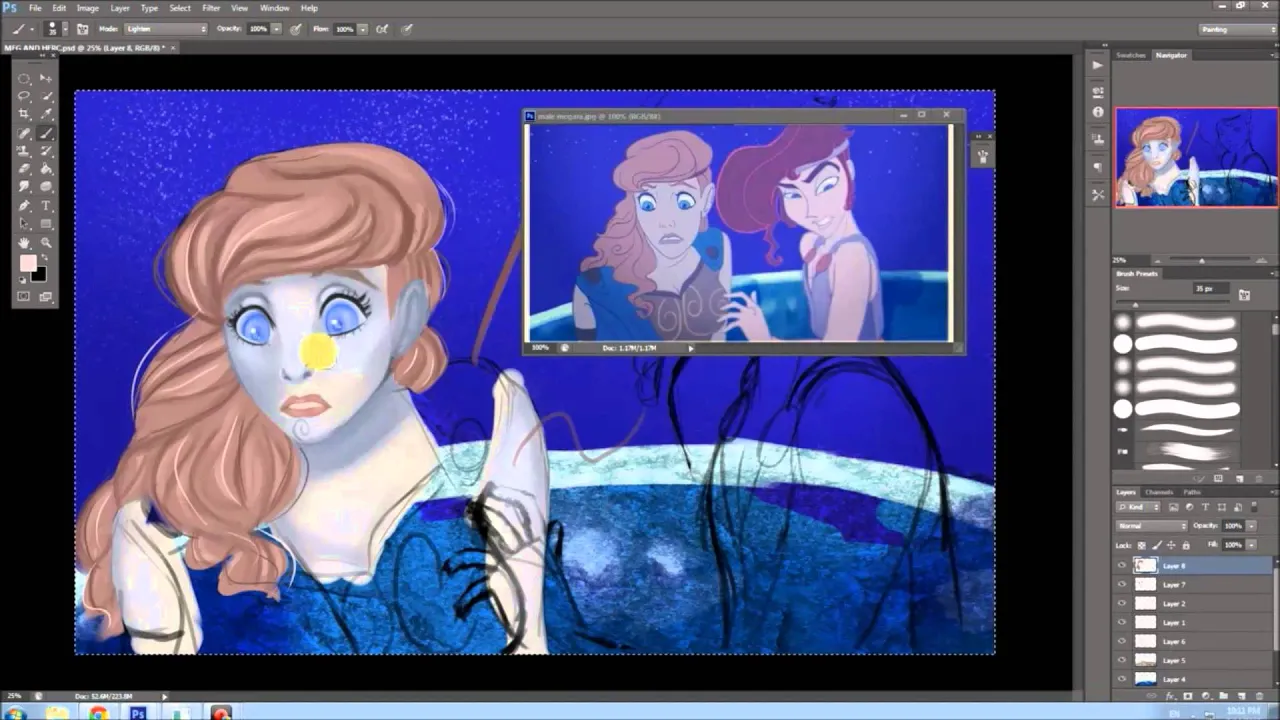Select the Eraser tool
This screenshot has width=1280, height=720.
click(24, 169)
